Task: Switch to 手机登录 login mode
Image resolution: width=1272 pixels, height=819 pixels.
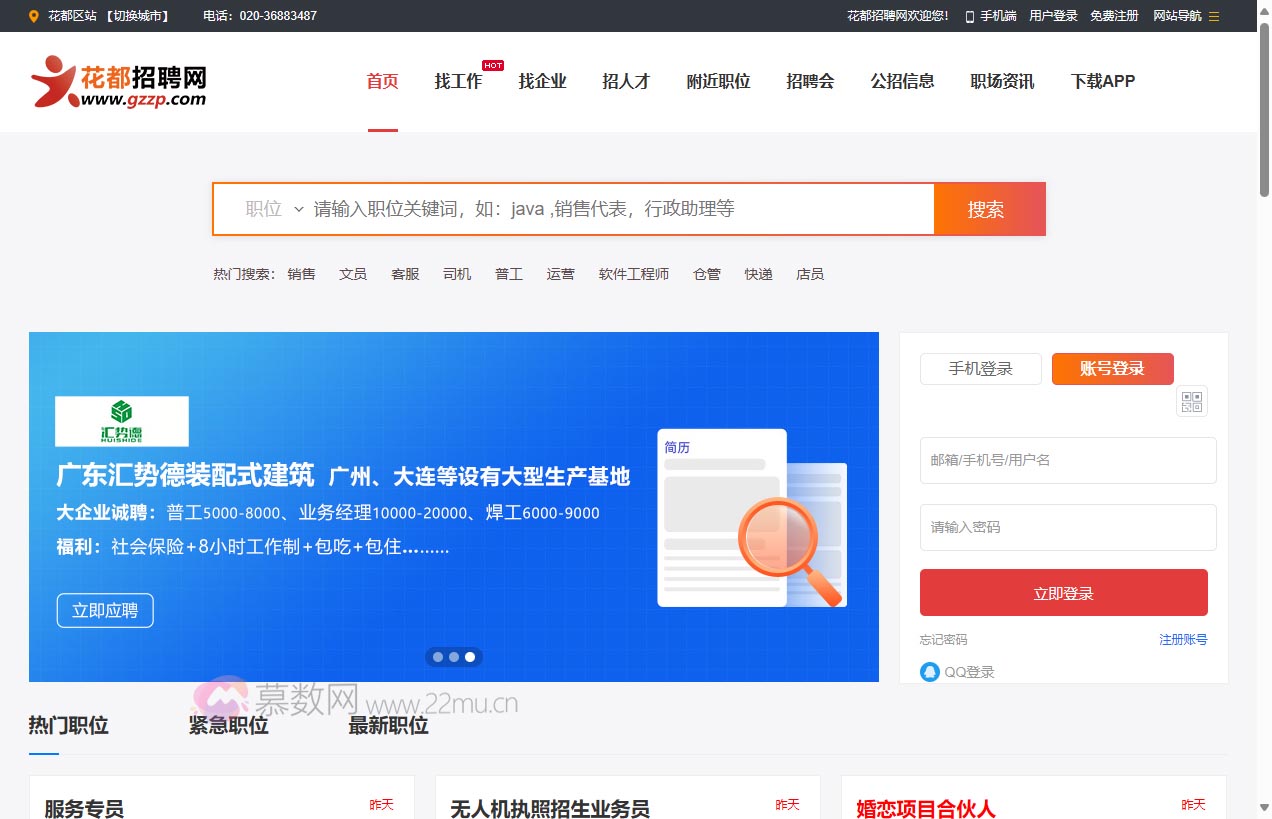Action: [x=980, y=369]
